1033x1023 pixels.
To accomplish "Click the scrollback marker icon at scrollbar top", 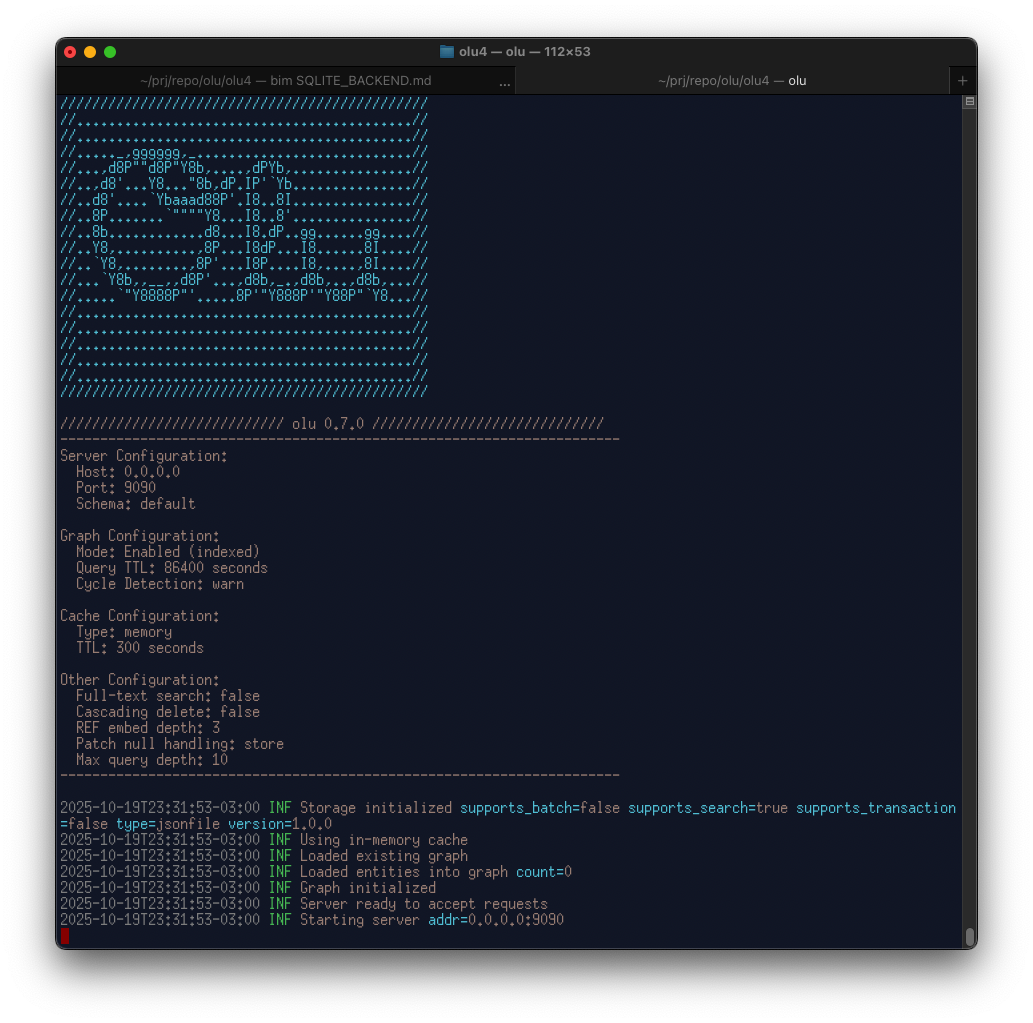I will pyautogui.click(x=969, y=101).
